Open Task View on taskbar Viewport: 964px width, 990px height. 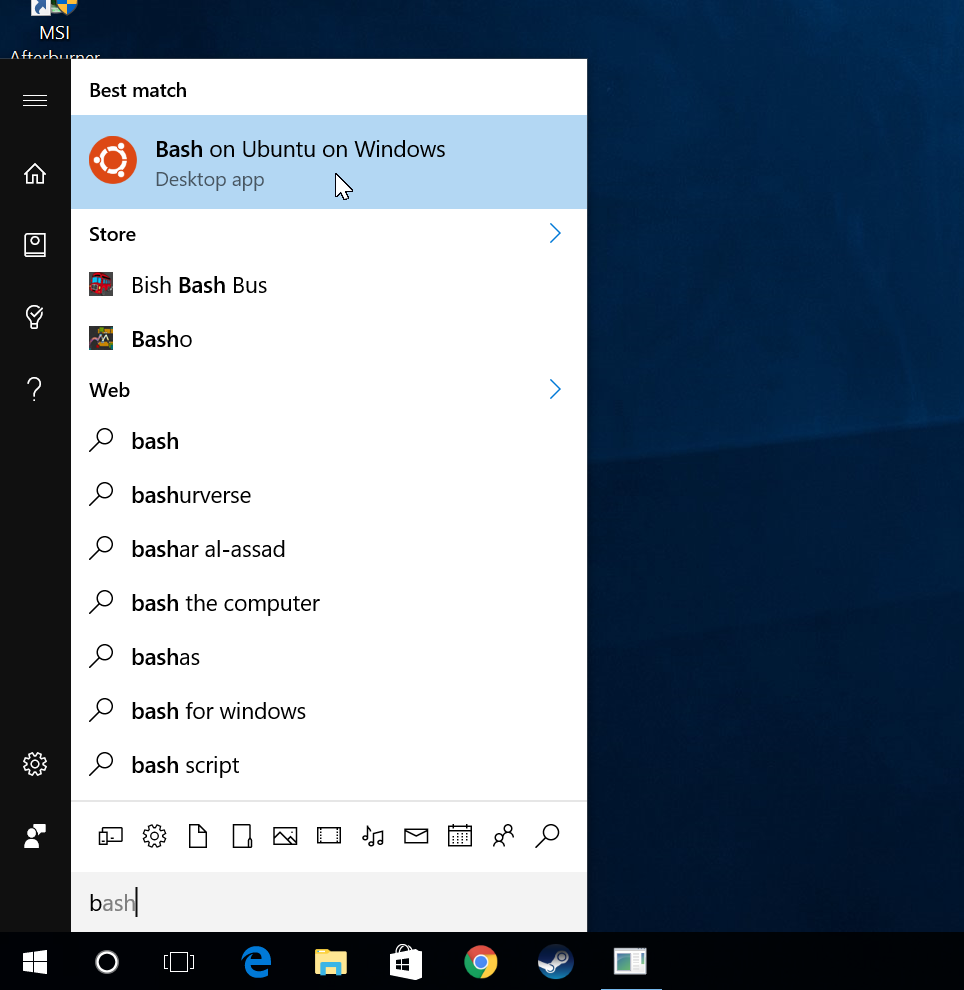click(179, 962)
